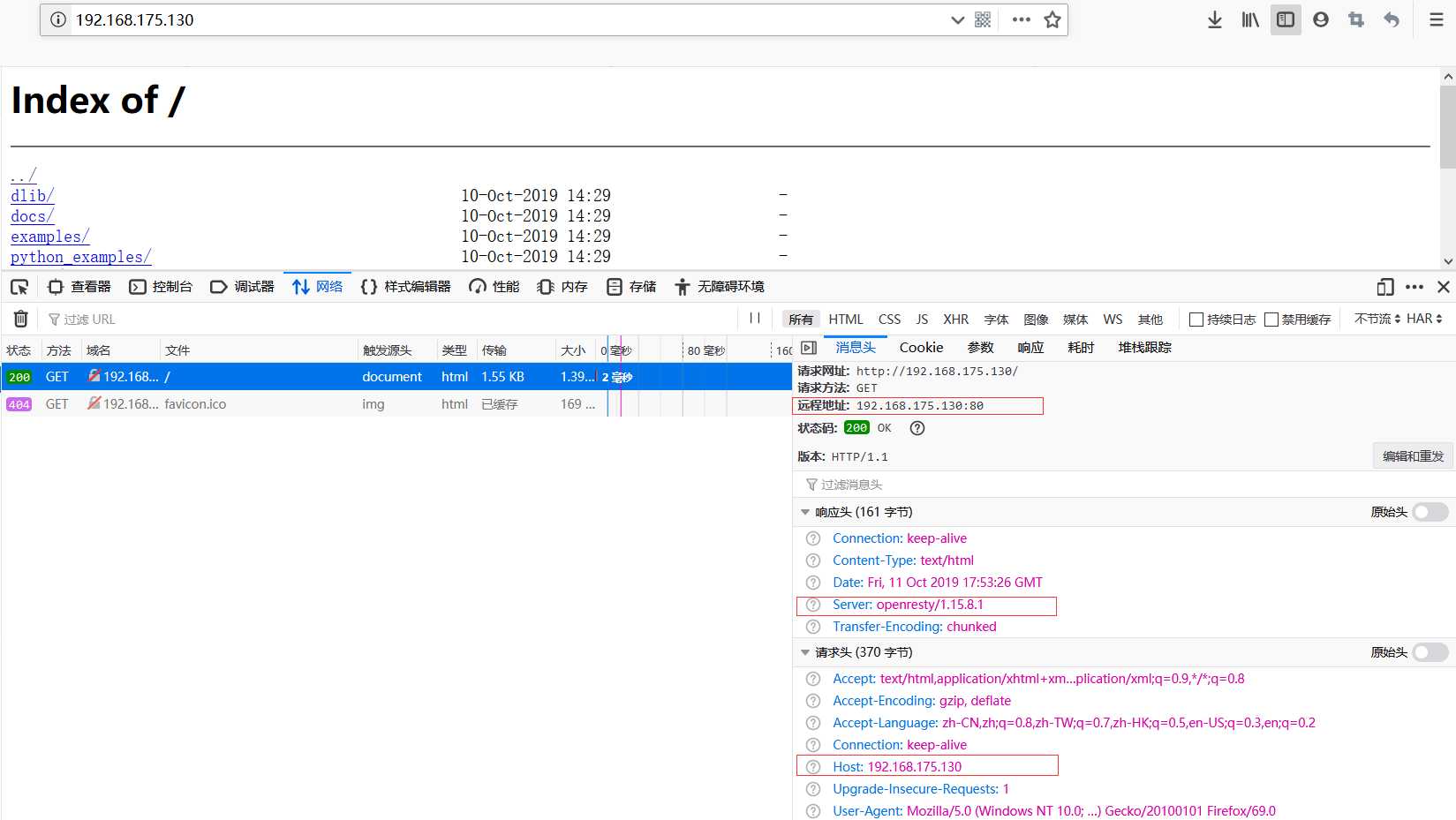Collapse request details pane toggle icon
This screenshot has height=820, width=1456.
click(x=809, y=348)
